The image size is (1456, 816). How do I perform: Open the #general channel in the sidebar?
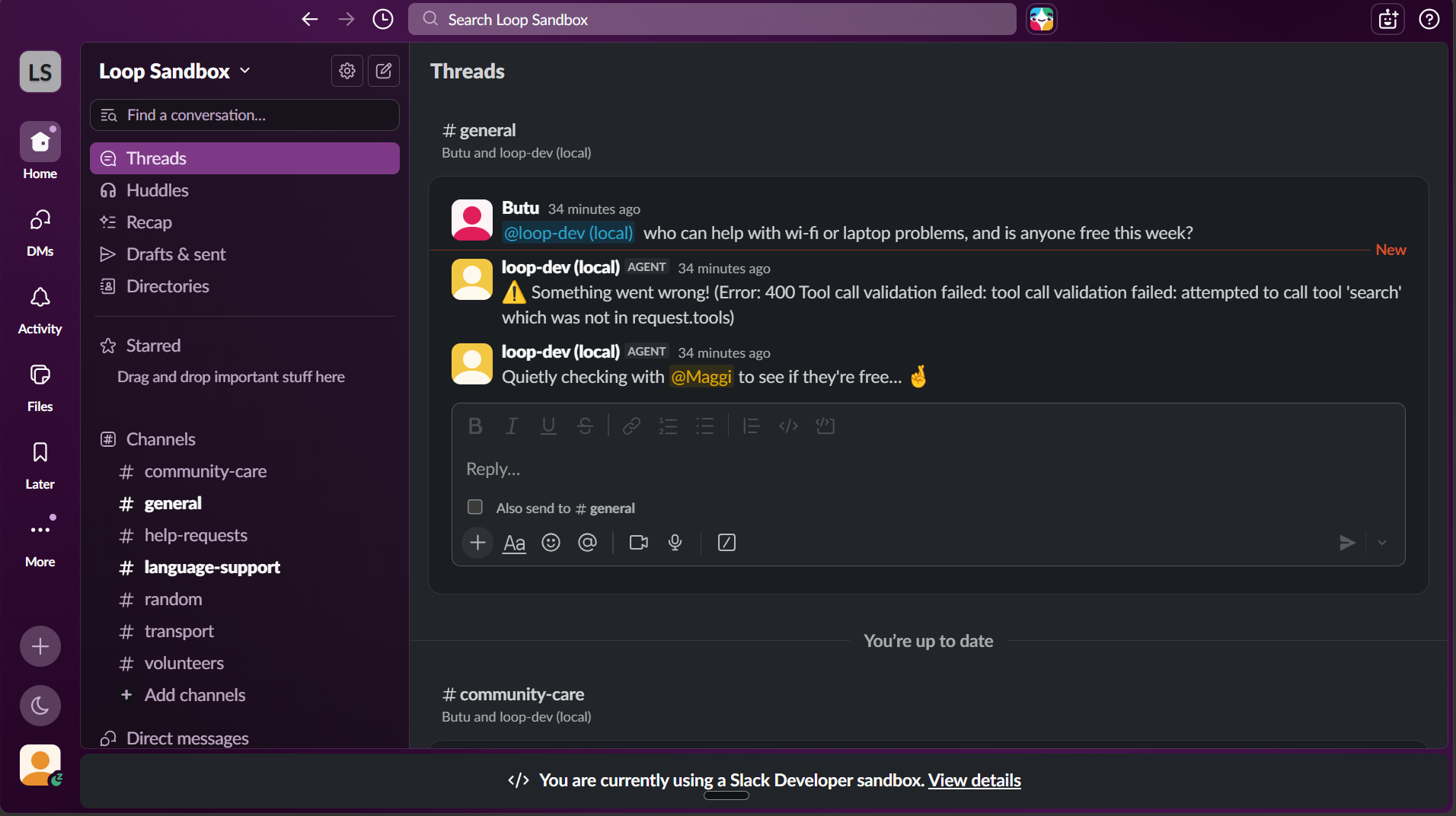pyautogui.click(x=244, y=503)
